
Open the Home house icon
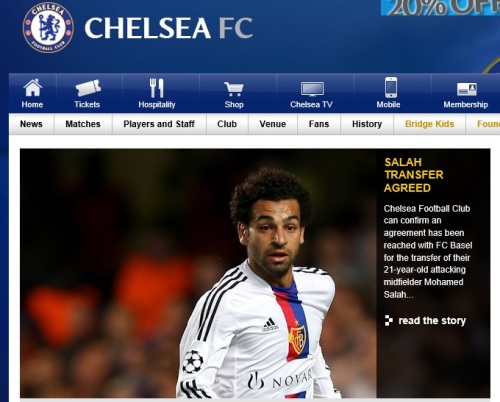[33, 88]
